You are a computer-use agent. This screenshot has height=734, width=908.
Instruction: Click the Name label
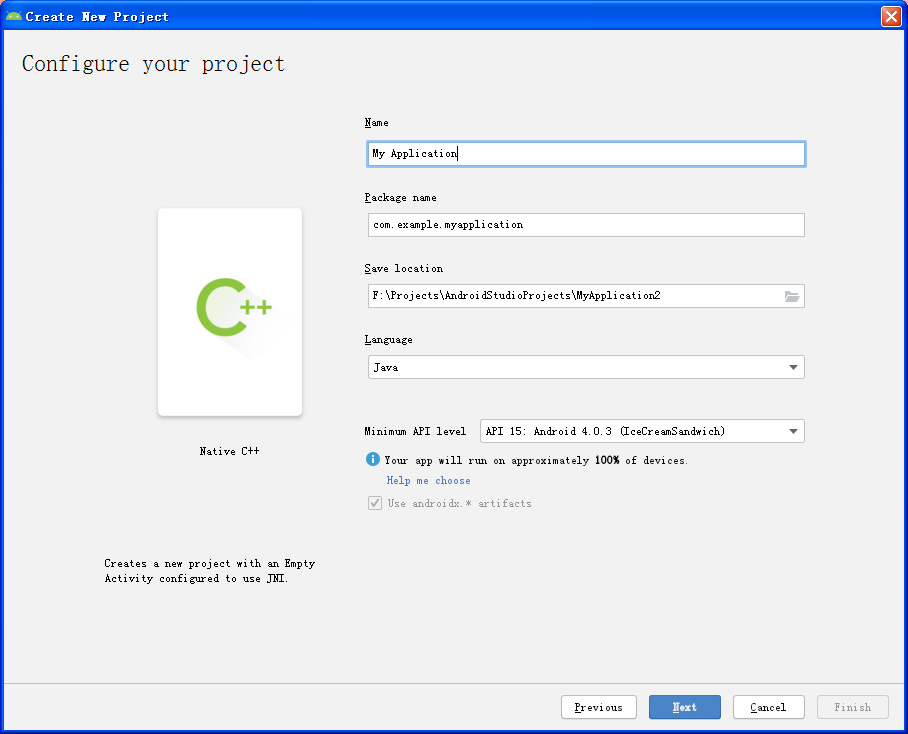click(x=376, y=123)
